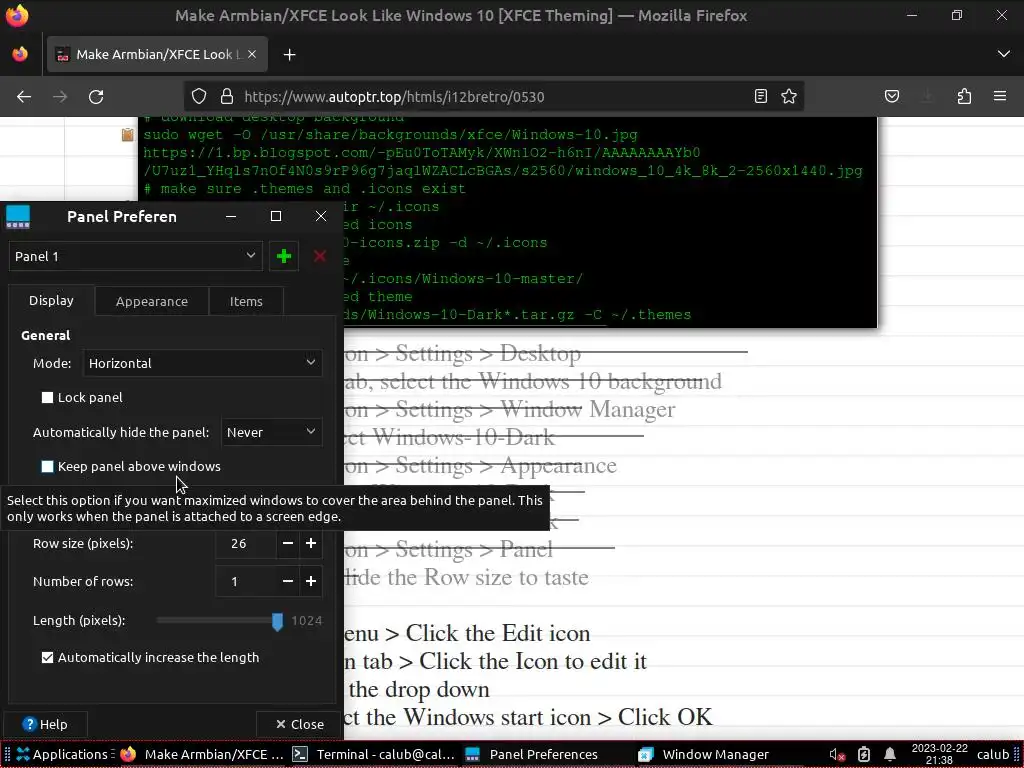Click the Help question mark icon
Viewport: 1024px width, 768px height.
29,724
